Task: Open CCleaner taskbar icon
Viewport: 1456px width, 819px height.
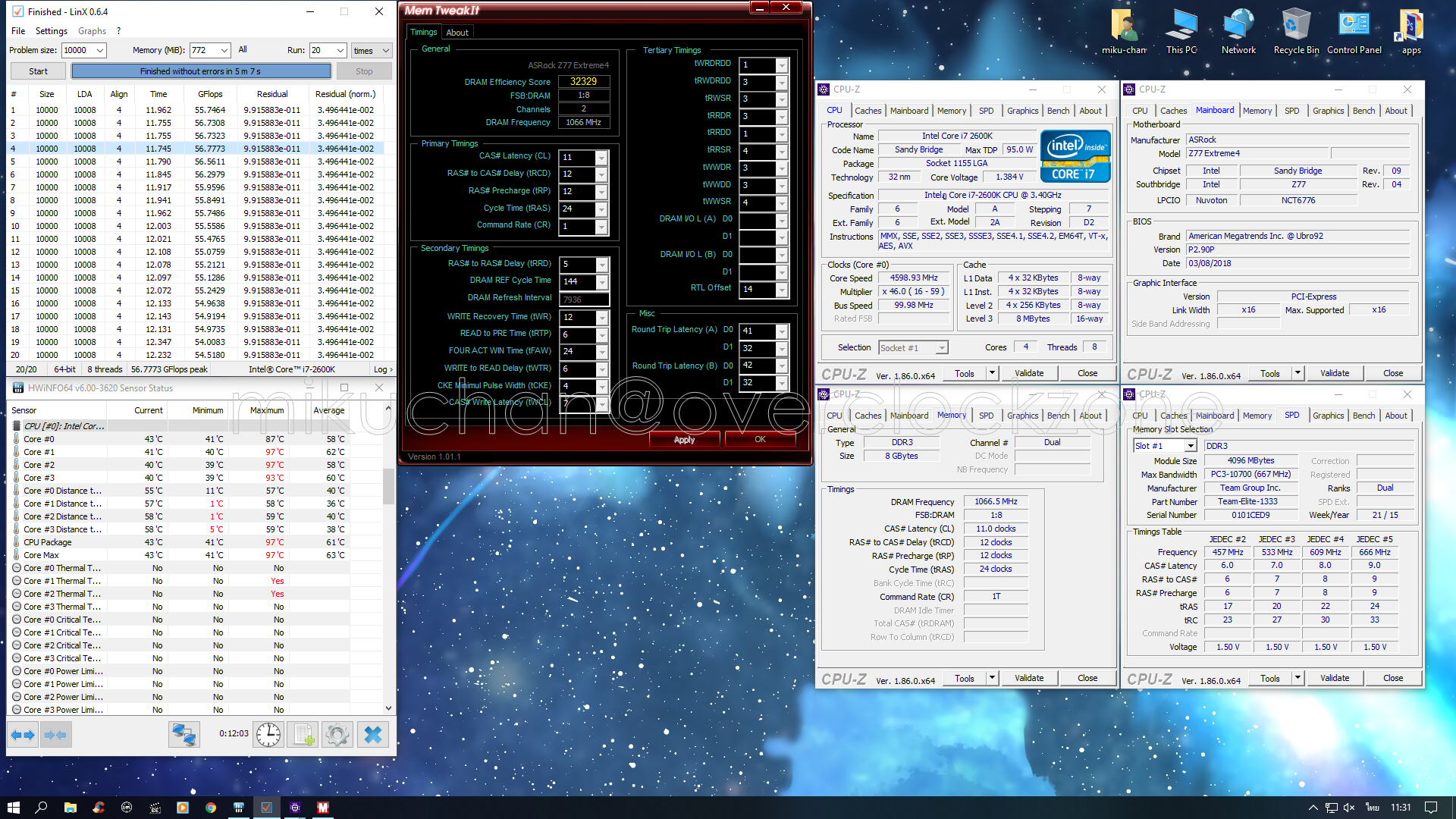Action: click(98, 808)
